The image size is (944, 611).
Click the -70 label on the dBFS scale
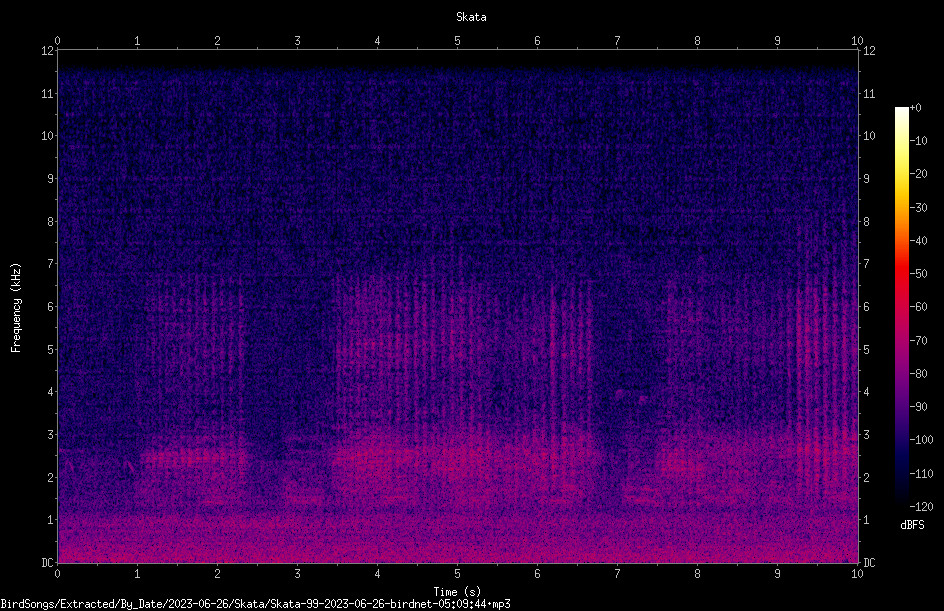919,341
